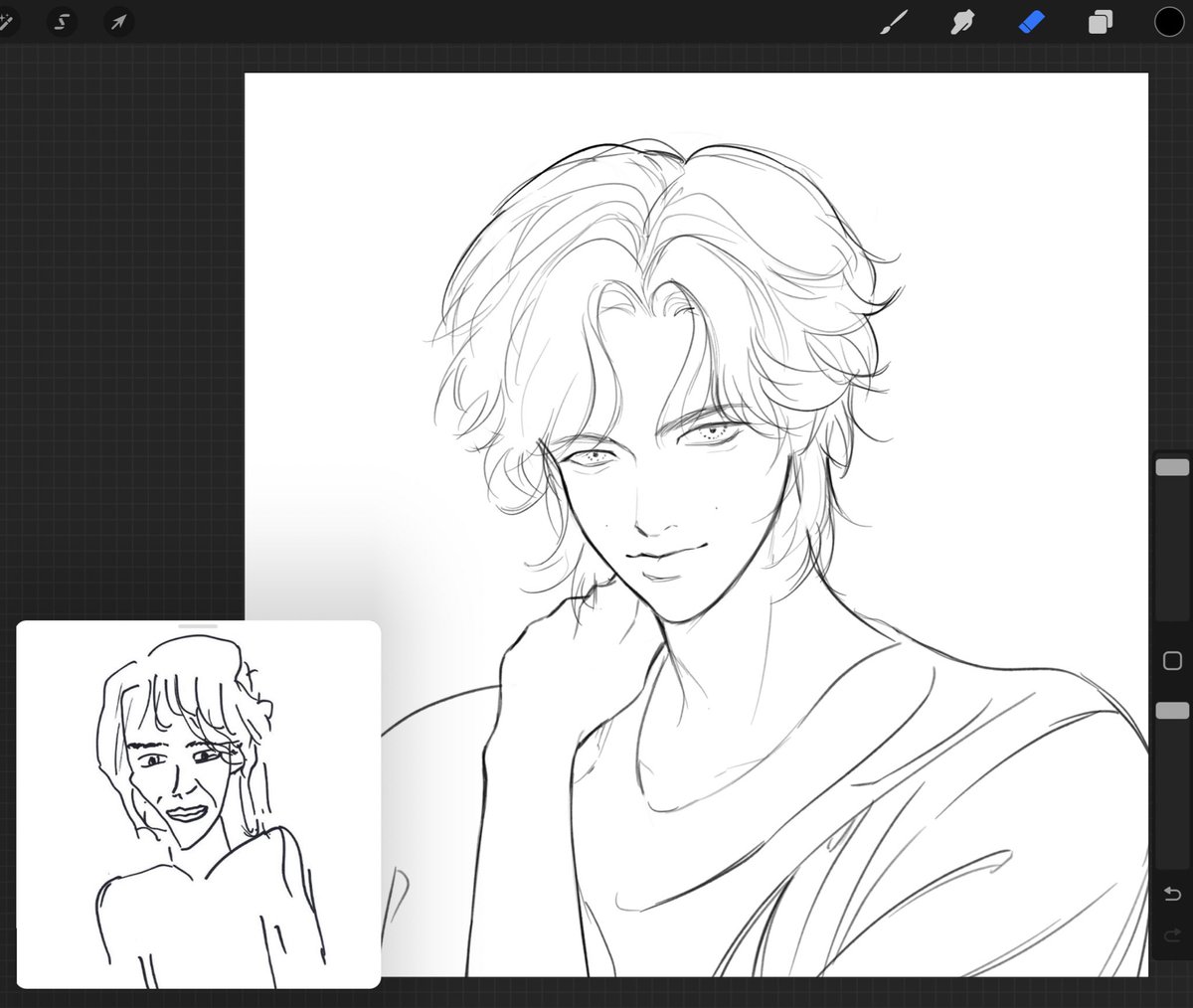Open the Selection tool (S icon)

point(63,22)
